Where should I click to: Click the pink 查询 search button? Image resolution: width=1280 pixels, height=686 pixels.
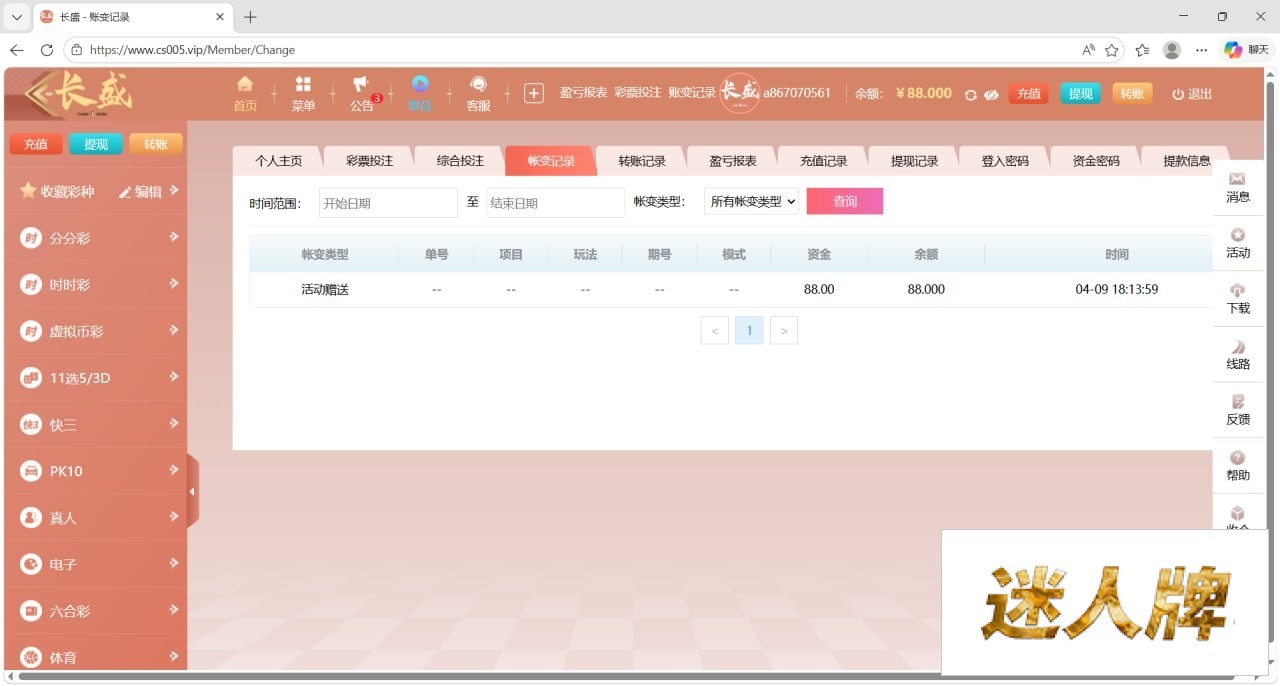844,202
